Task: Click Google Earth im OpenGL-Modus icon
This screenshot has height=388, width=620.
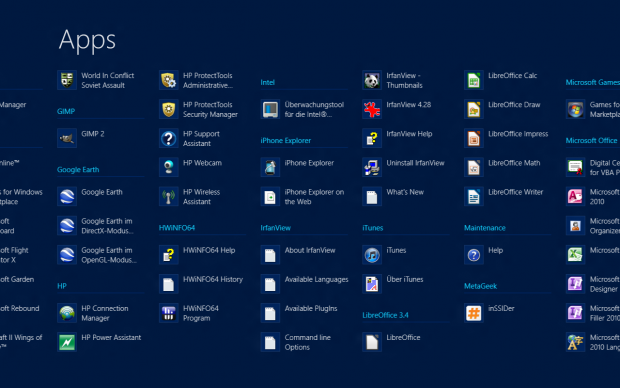Action: pyautogui.click(x=67, y=255)
